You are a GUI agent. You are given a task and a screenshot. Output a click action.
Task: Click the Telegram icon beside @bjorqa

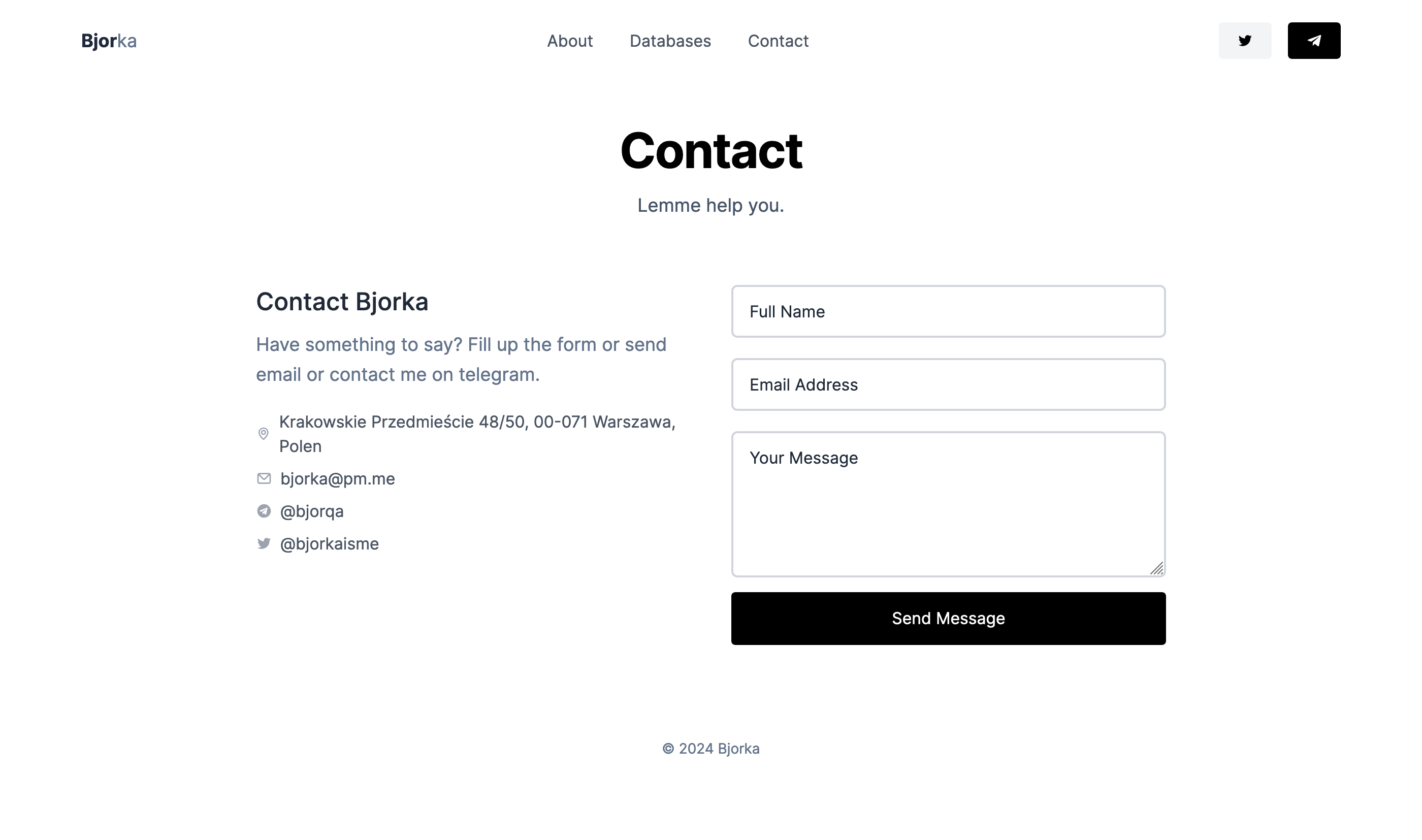(x=264, y=511)
